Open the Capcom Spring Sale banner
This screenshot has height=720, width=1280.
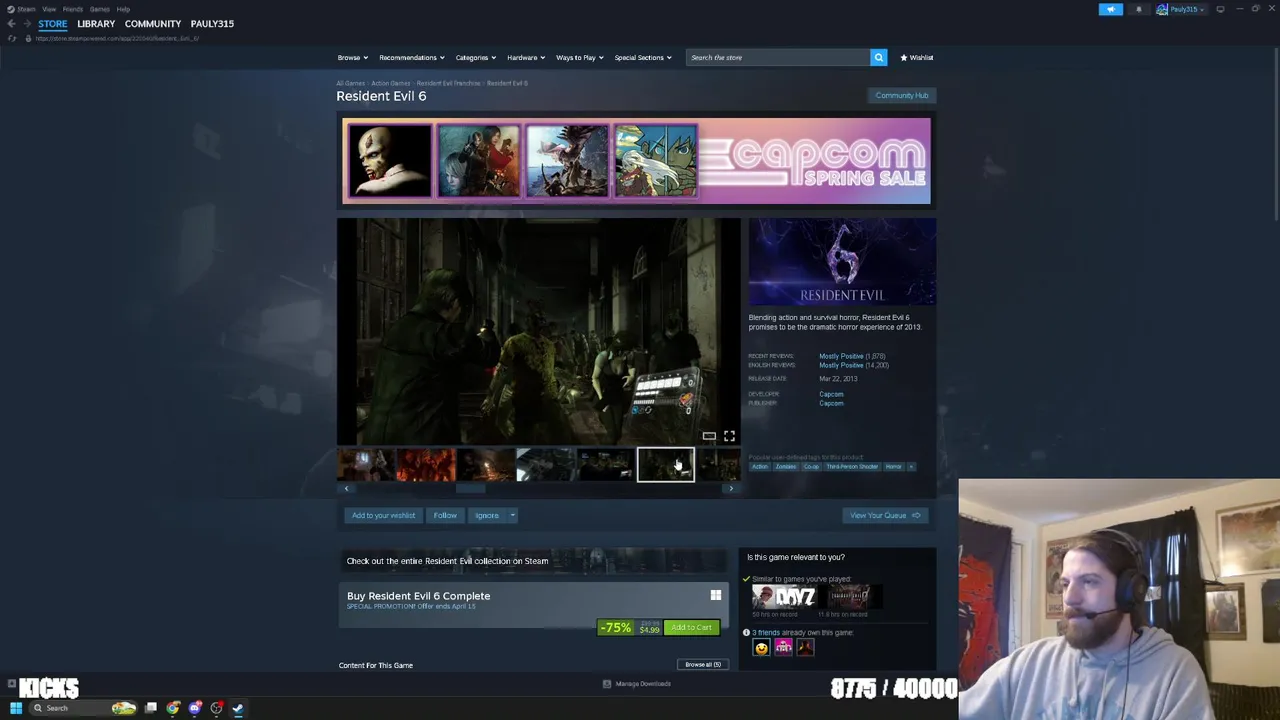[x=636, y=161]
